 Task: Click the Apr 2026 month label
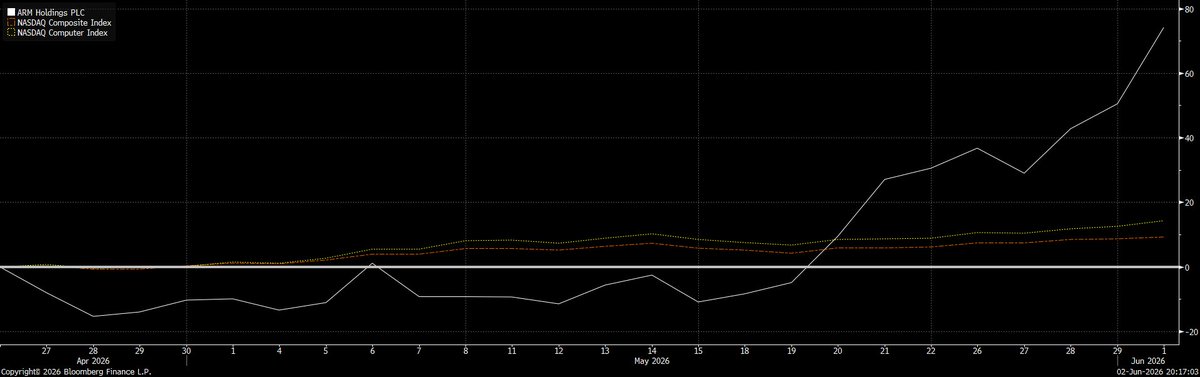pyautogui.click(x=93, y=360)
